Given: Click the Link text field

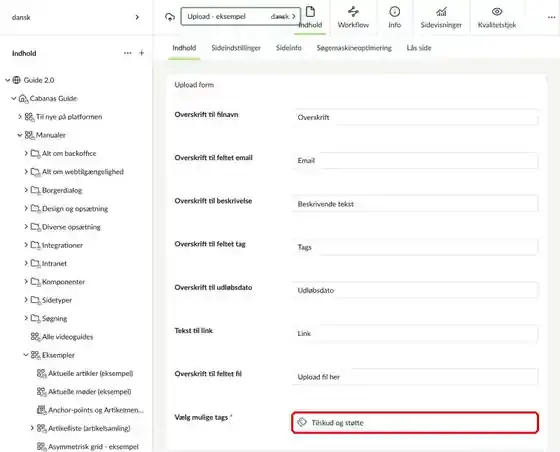Looking at the screenshot, I should click(x=415, y=333).
